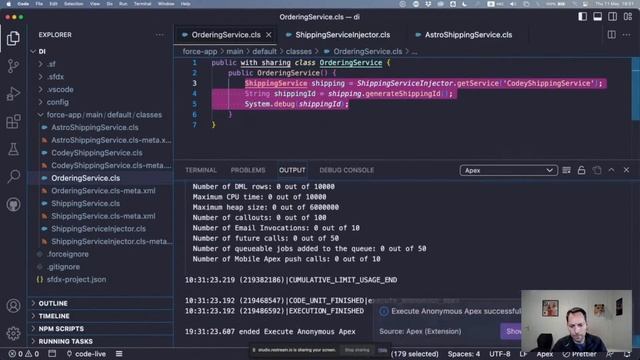This screenshot has width=640, height=360.
Task: Switch to the Problems panel tab
Action: tap(248, 170)
